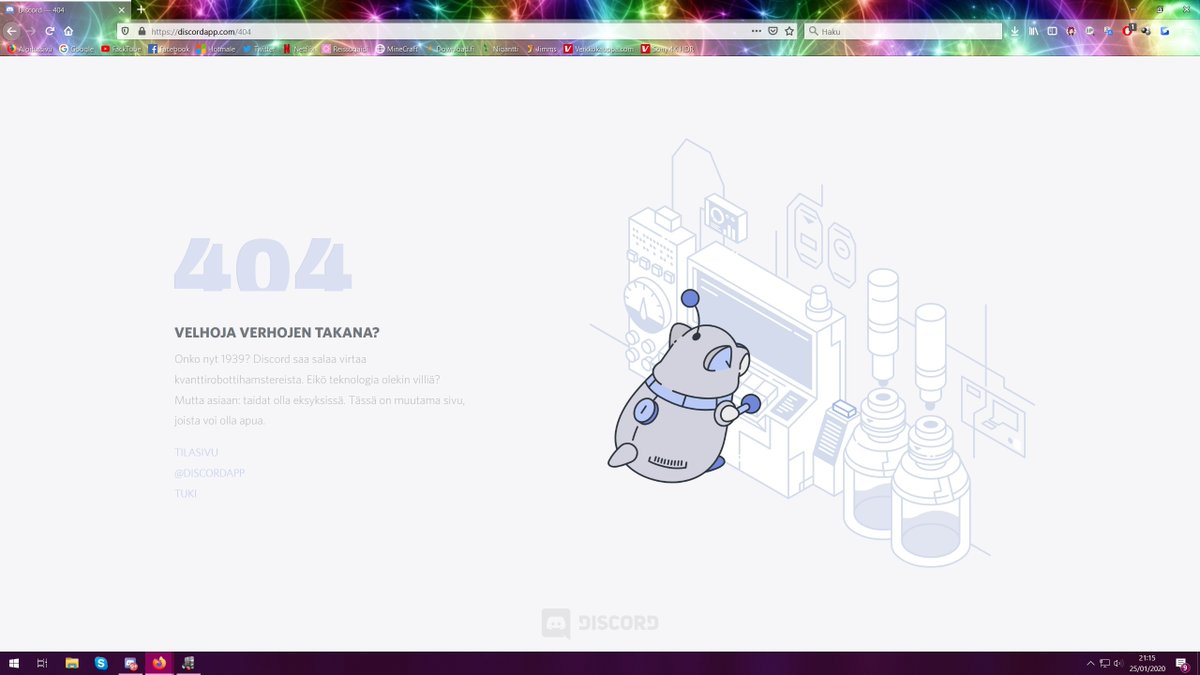Focus the Haku search field
This screenshot has height=675, width=1200.
pos(903,31)
